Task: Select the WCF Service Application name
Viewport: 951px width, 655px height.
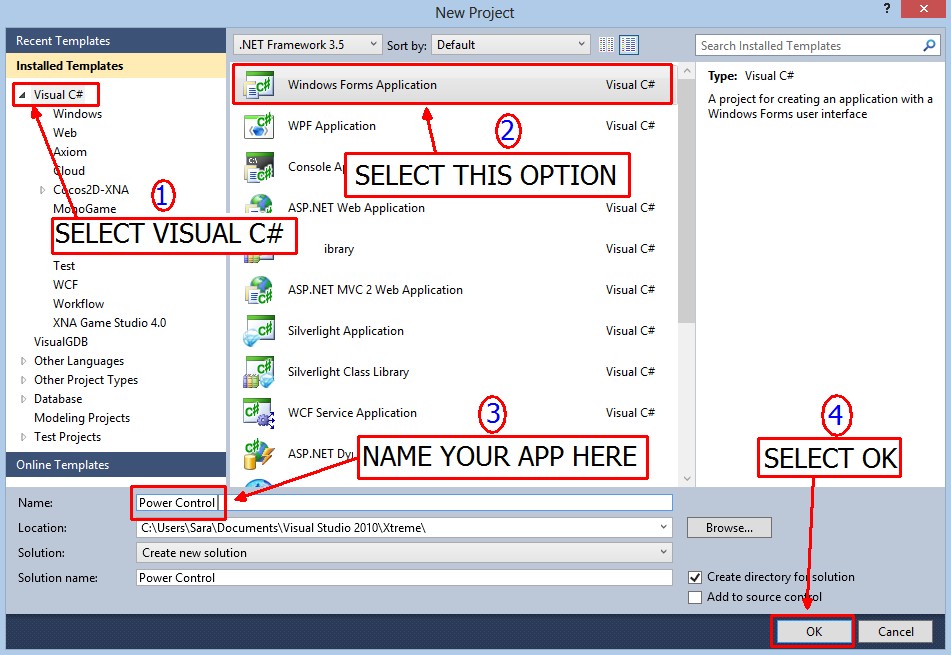Action: (352, 413)
